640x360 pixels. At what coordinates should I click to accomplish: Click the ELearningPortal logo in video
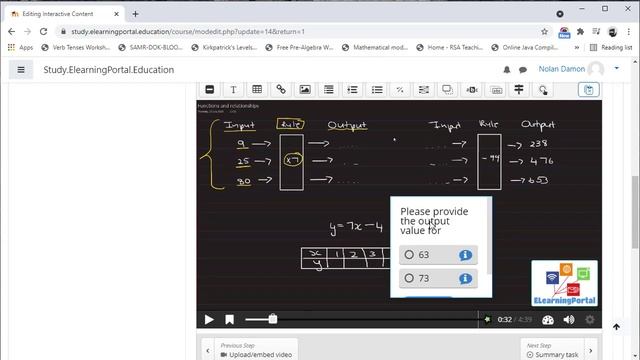pos(564,284)
